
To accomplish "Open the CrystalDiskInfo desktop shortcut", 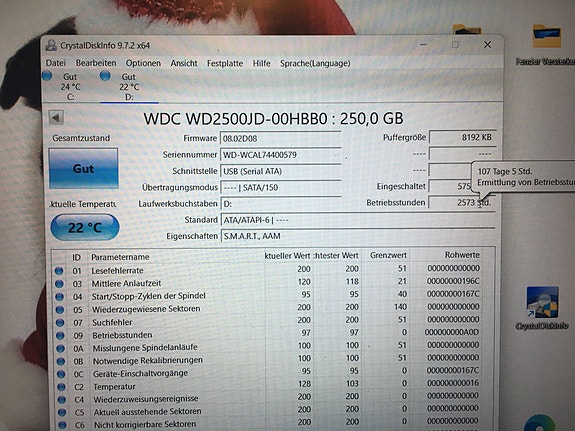I will click(542, 308).
